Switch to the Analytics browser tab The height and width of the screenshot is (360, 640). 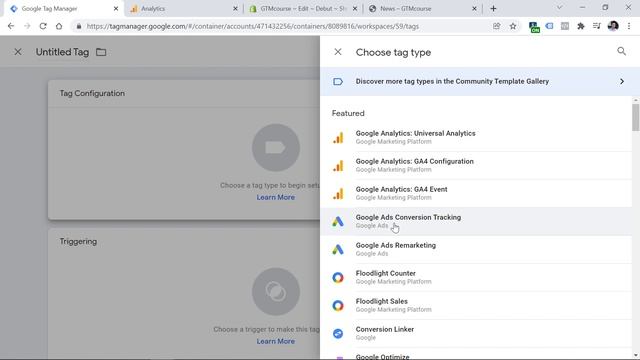tap(184, 9)
